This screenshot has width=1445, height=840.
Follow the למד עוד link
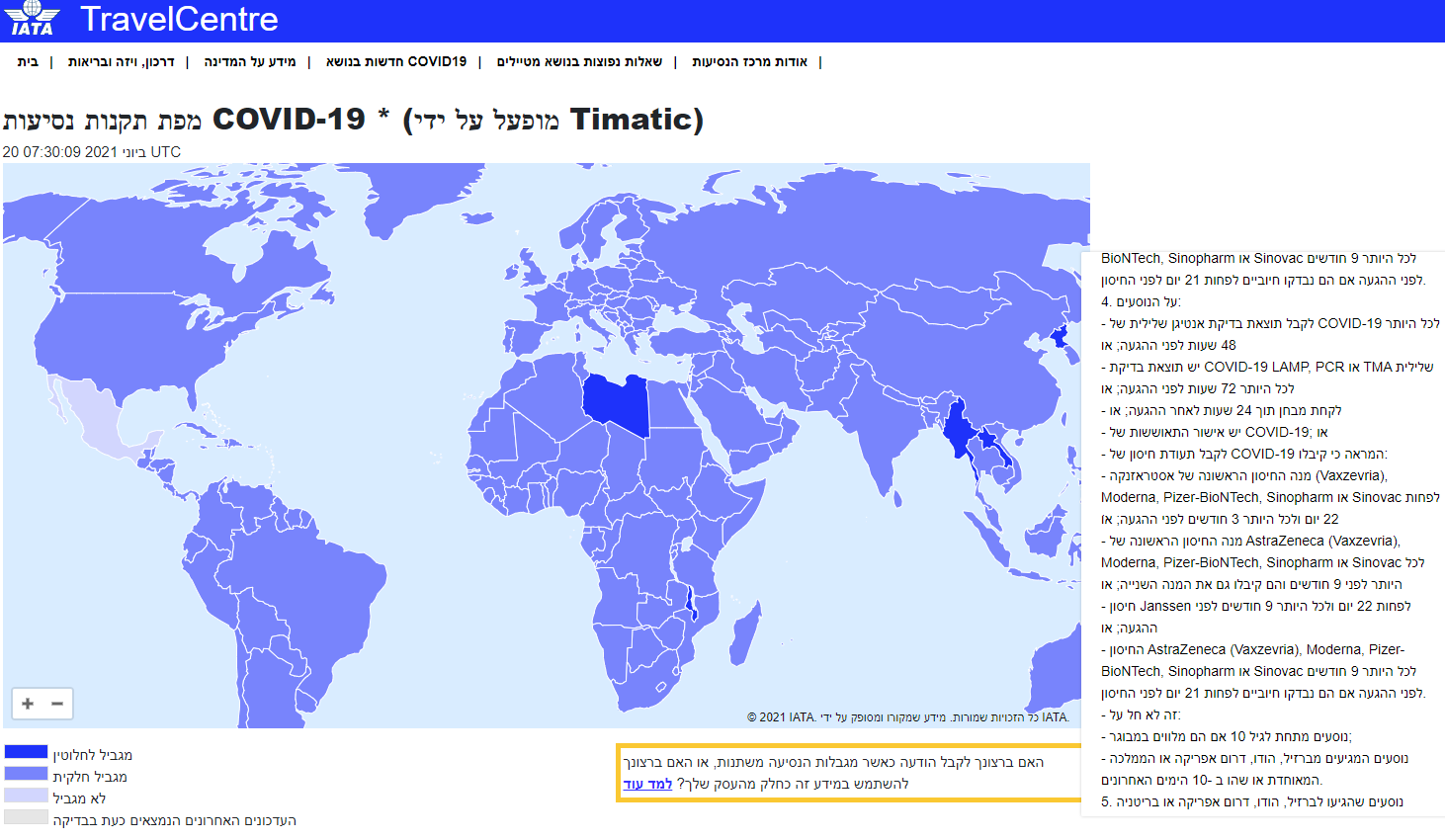647,784
